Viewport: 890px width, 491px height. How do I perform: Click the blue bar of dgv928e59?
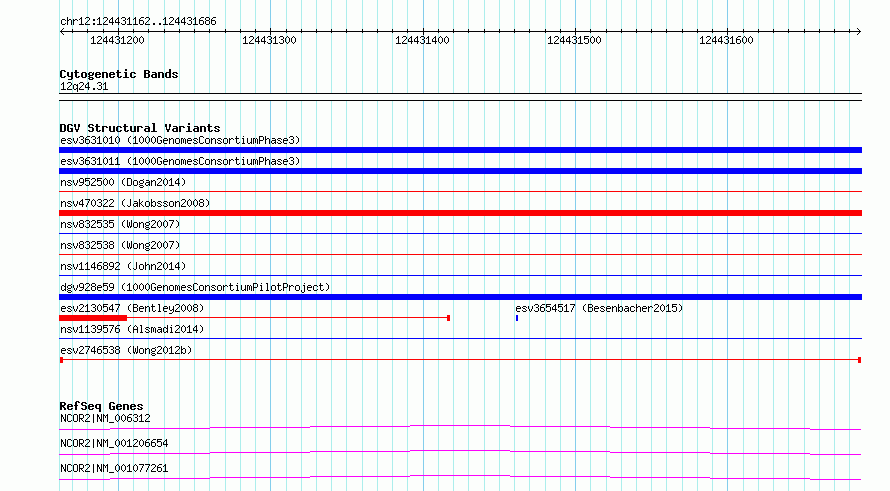click(x=460, y=297)
